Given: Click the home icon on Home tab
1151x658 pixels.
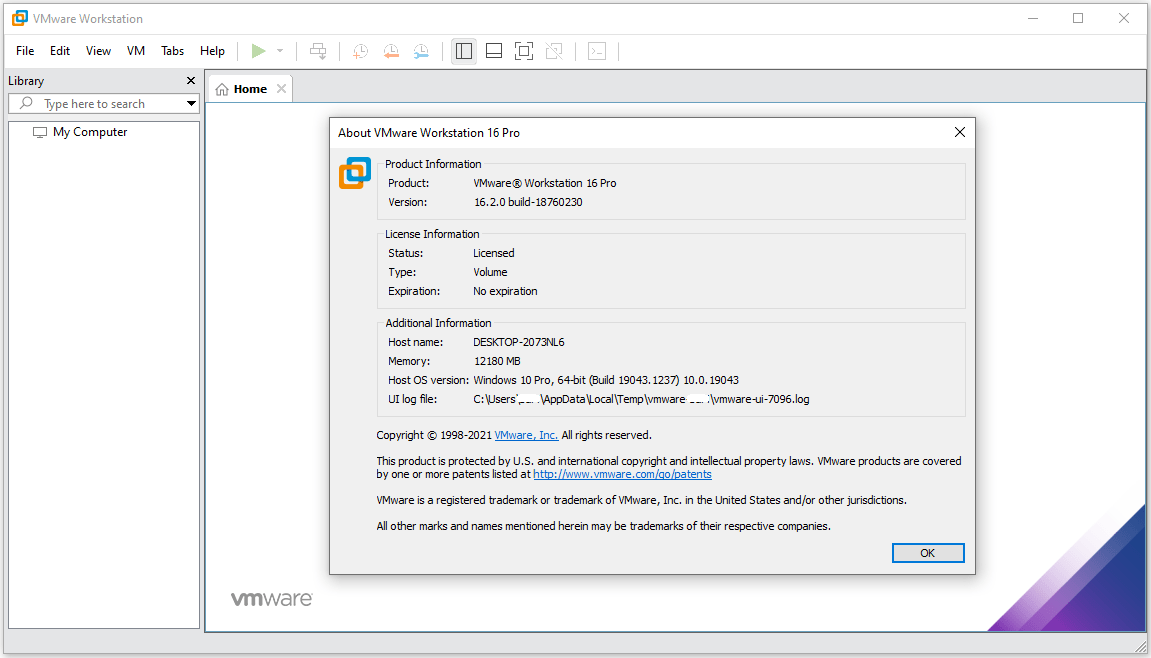Looking at the screenshot, I should 222,90.
